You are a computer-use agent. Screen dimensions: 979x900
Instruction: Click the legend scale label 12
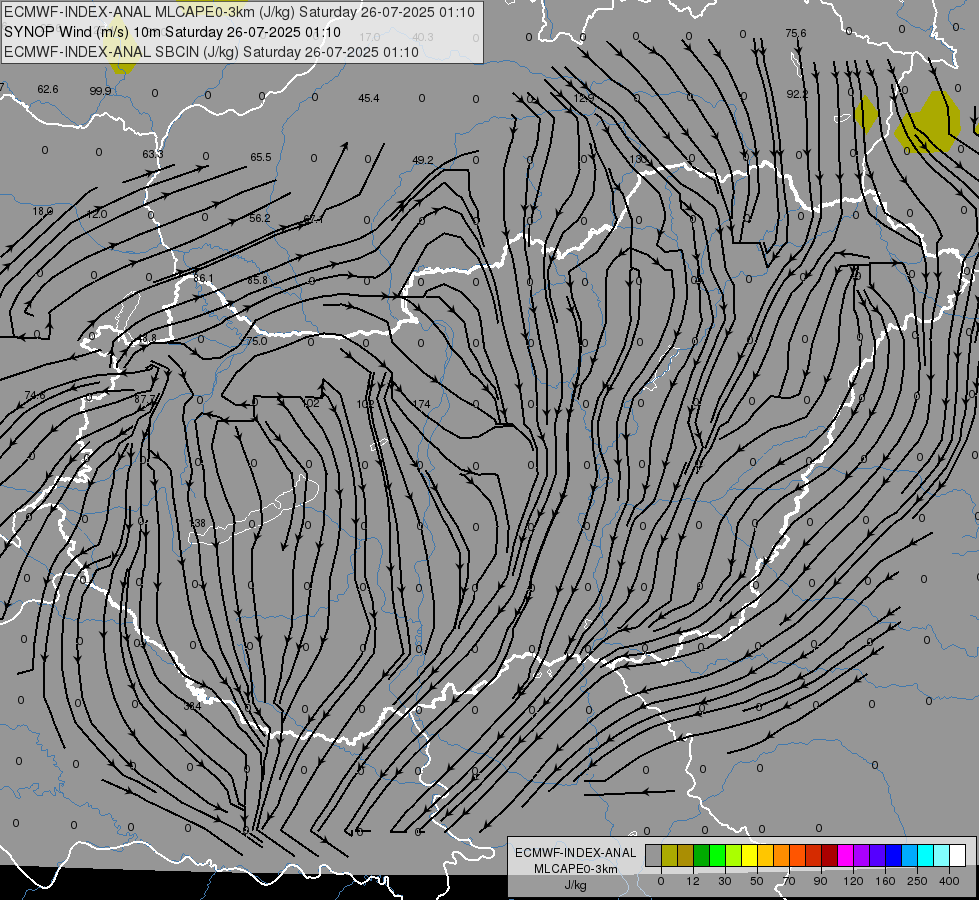(x=693, y=881)
